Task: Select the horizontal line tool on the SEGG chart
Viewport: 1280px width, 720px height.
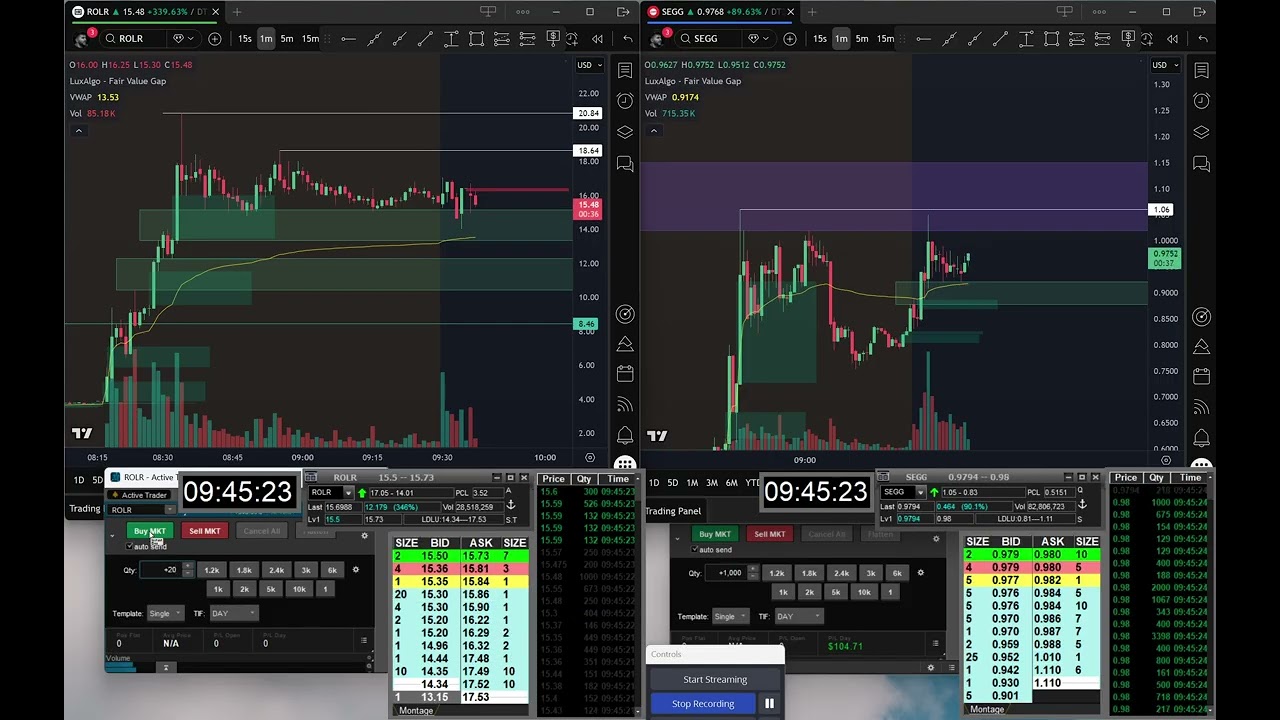Action: point(923,38)
